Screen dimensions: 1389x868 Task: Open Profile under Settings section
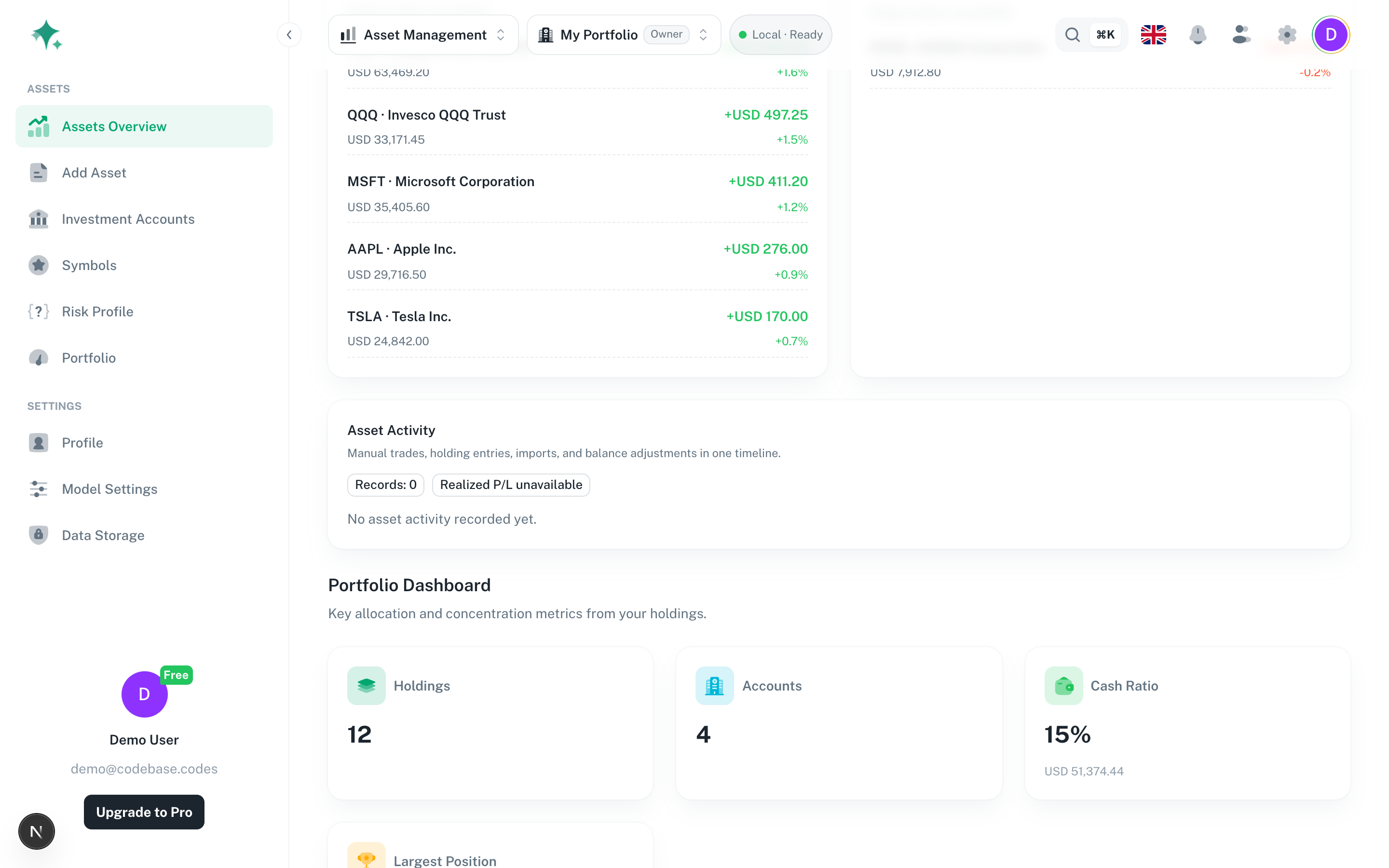[82, 443]
